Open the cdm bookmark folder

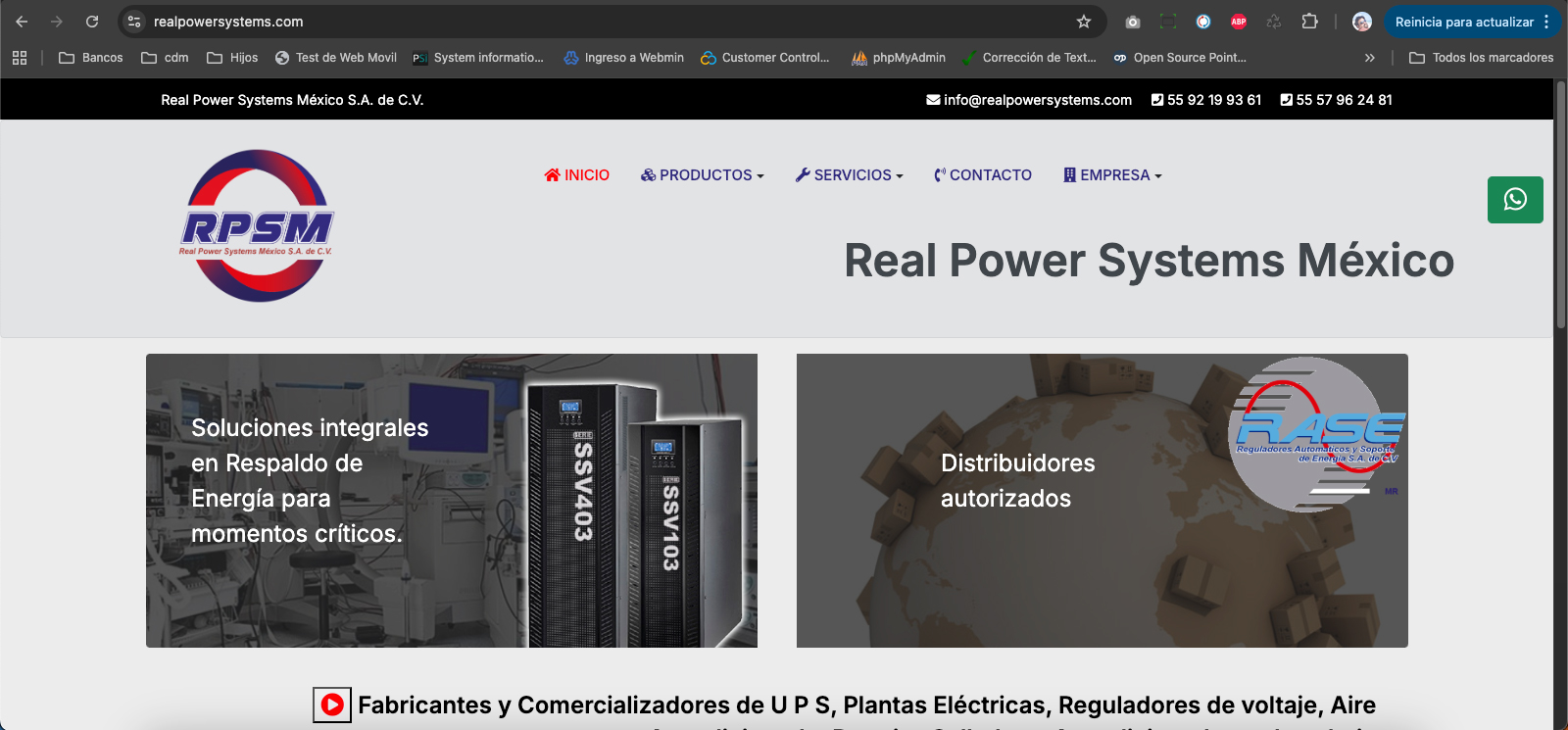coord(165,58)
